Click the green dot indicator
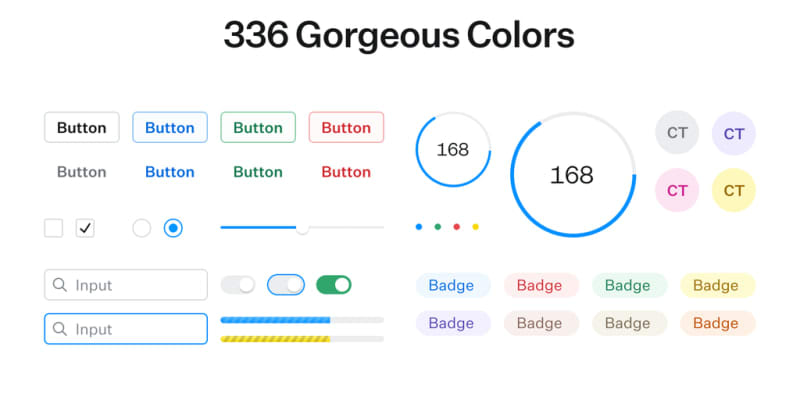Viewport: 800px width, 400px height. [437, 227]
